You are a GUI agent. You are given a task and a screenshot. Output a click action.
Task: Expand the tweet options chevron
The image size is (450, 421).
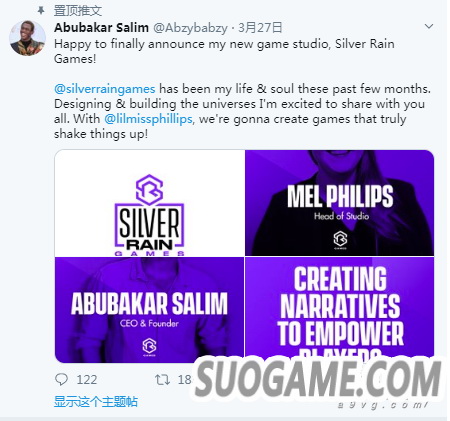[429, 26]
